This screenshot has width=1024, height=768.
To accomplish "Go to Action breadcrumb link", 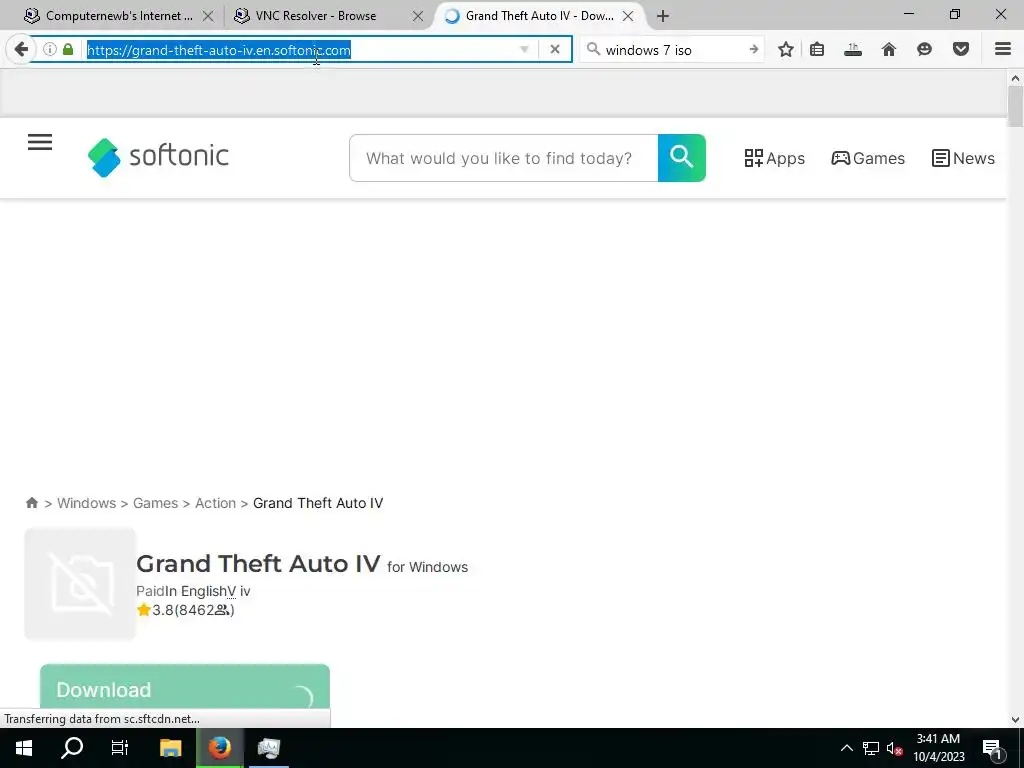I will tap(216, 503).
